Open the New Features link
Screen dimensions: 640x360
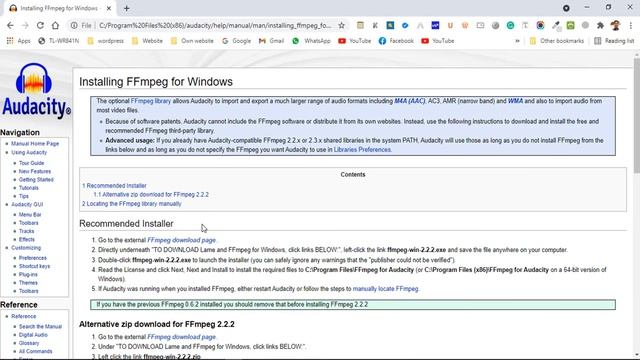35,171
